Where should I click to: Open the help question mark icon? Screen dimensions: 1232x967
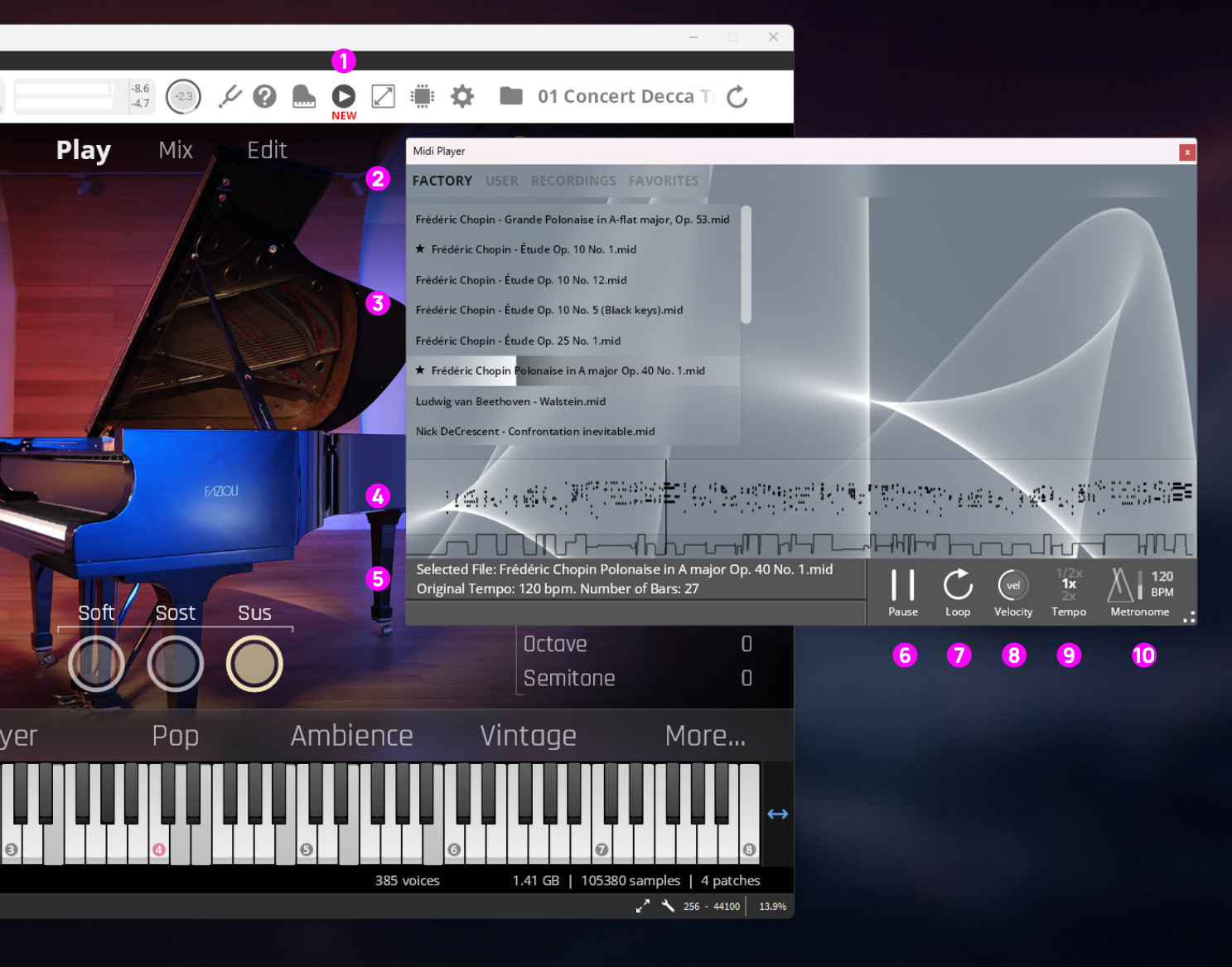[x=264, y=97]
